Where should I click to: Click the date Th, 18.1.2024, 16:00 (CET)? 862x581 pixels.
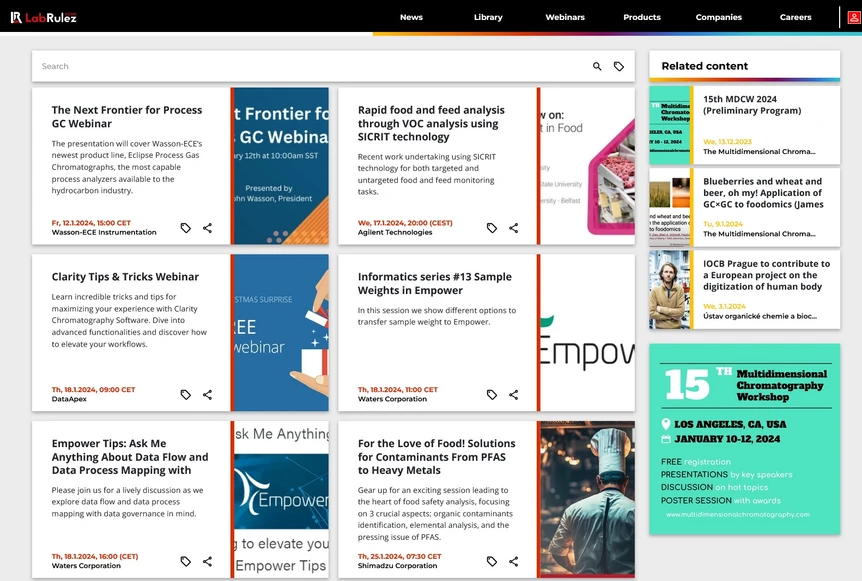click(95, 556)
